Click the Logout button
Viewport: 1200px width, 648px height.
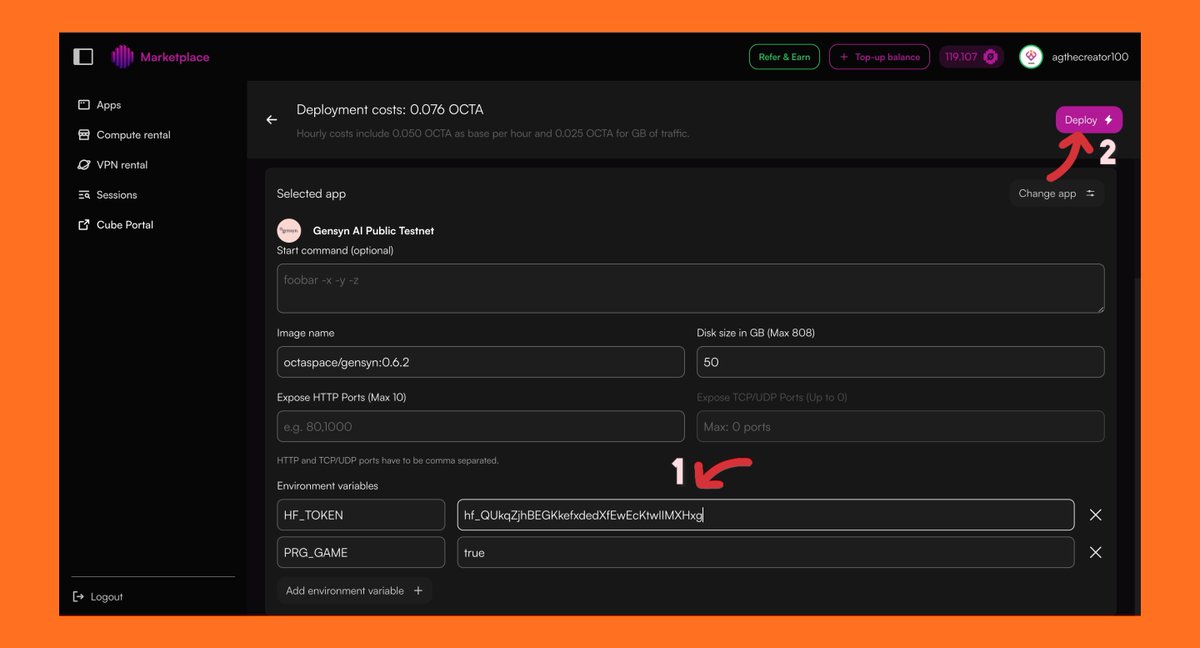tap(98, 597)
